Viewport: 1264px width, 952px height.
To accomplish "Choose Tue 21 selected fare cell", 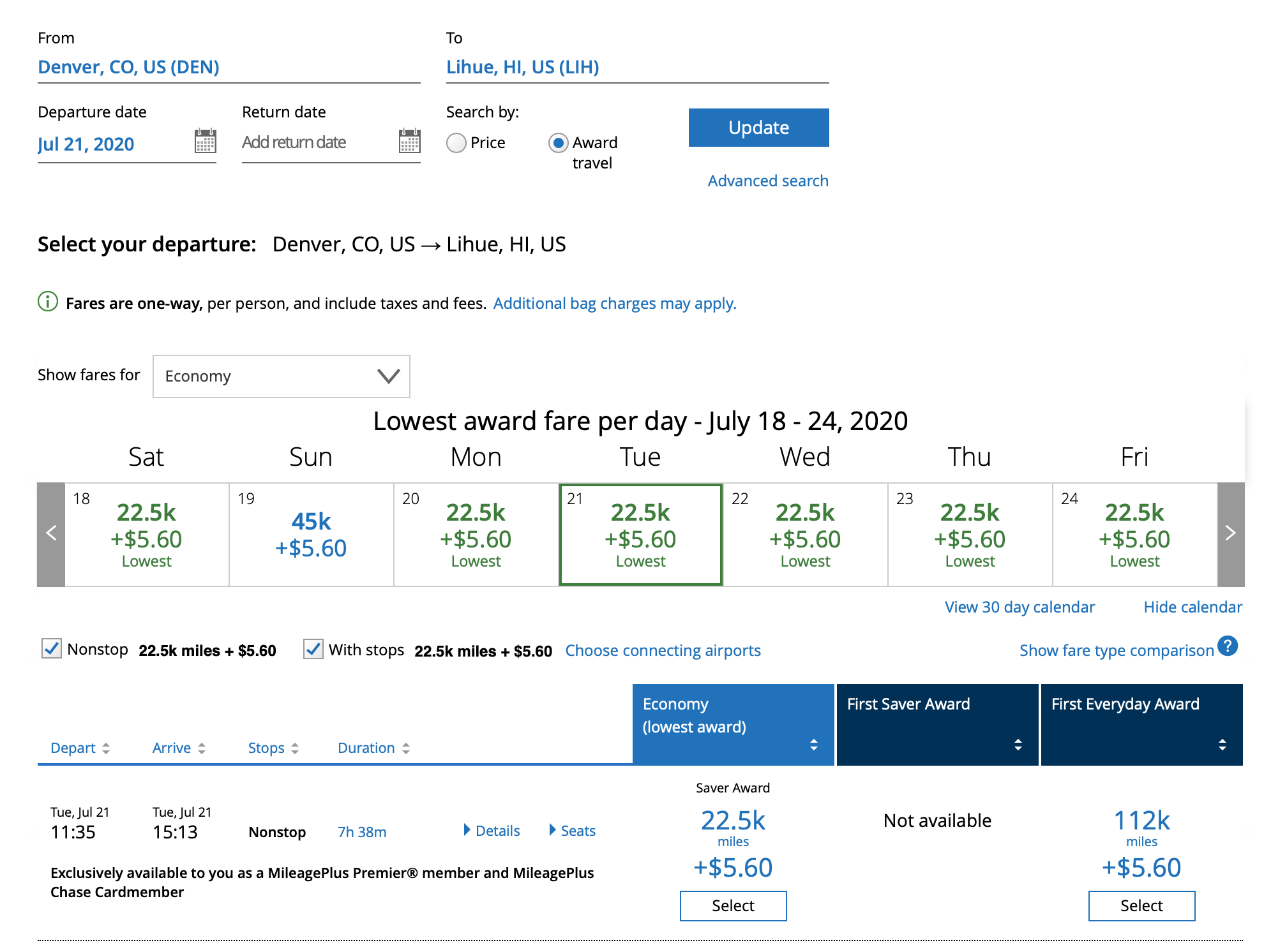I will point(641,535).
